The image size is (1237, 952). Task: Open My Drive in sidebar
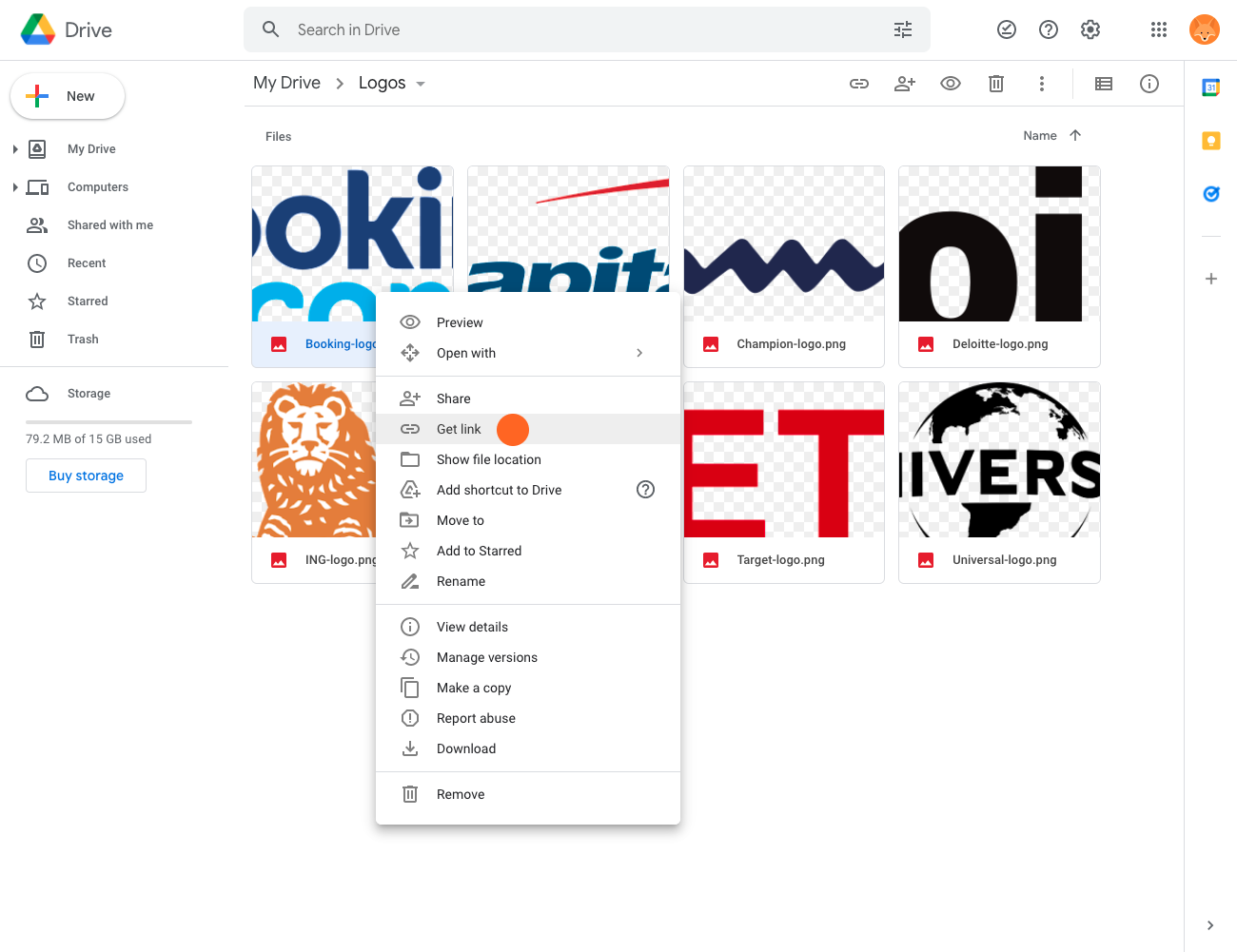point(91,149)
